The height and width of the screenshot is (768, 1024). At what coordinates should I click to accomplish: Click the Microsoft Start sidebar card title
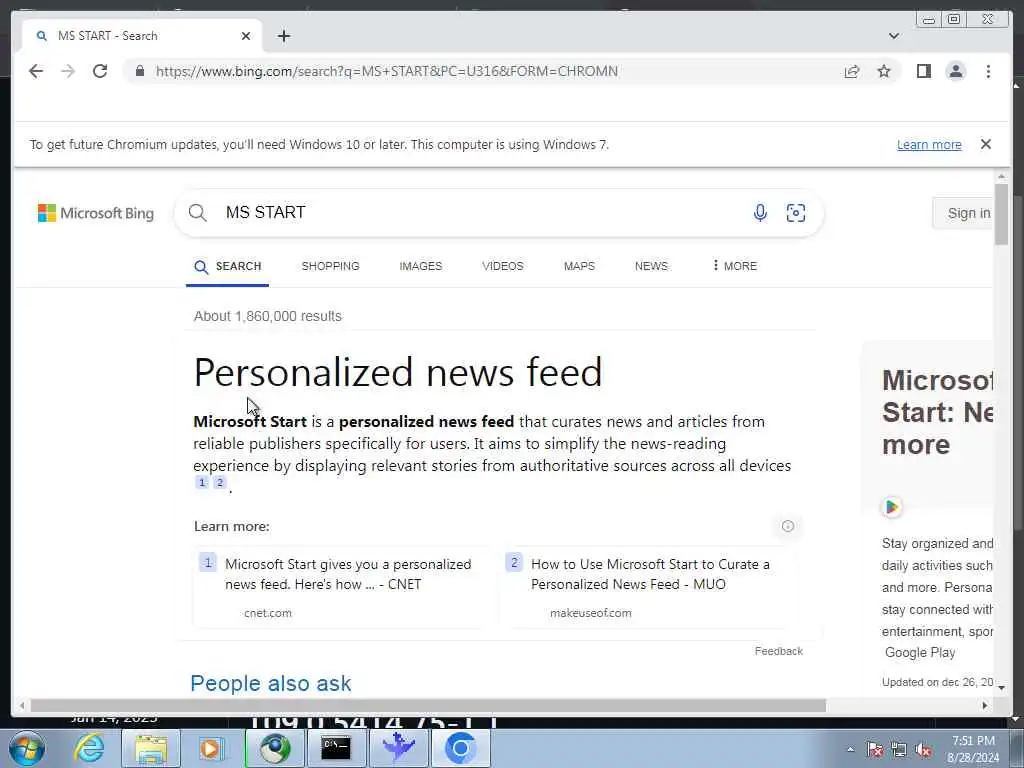[938, 413]
